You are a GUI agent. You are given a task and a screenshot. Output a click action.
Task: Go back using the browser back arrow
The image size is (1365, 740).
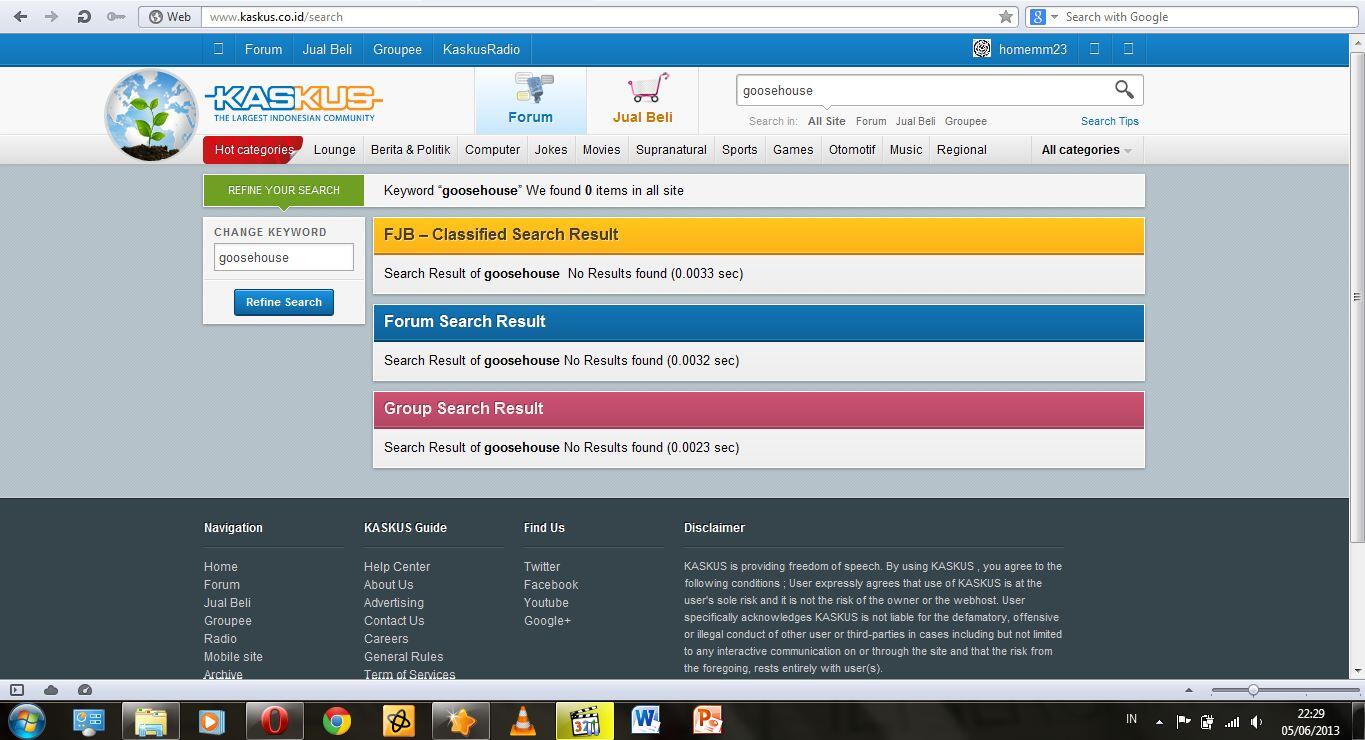(20, 16)
